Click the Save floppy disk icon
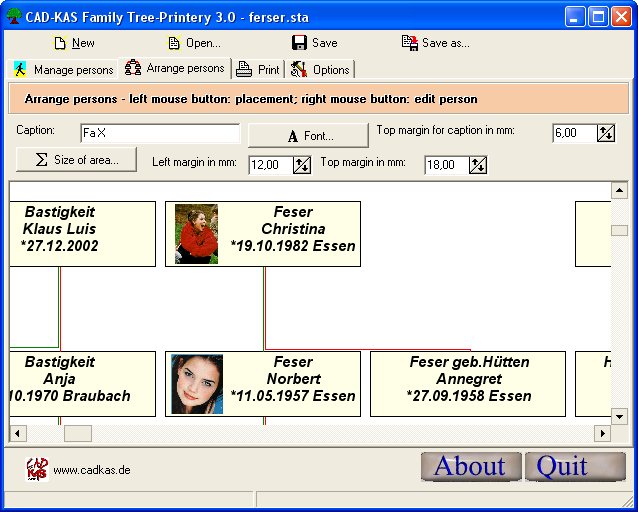638x512 pixels. pyautogui.click(x=299, y=43)
